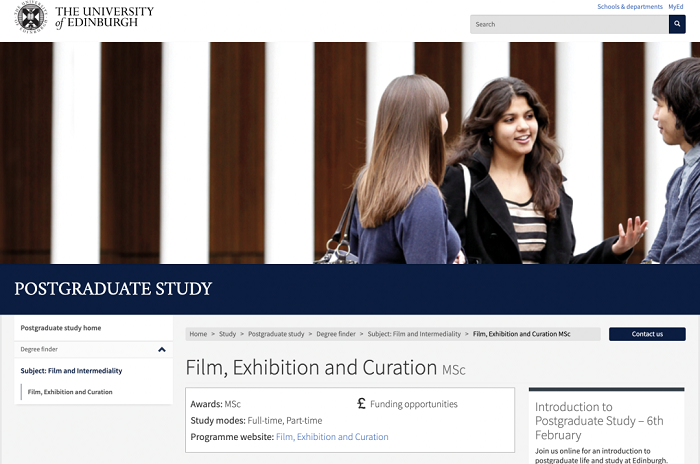700x464 pixels.
Task: Select Film, Exhibition and Curation sidebar item
Action: [70, 392]
